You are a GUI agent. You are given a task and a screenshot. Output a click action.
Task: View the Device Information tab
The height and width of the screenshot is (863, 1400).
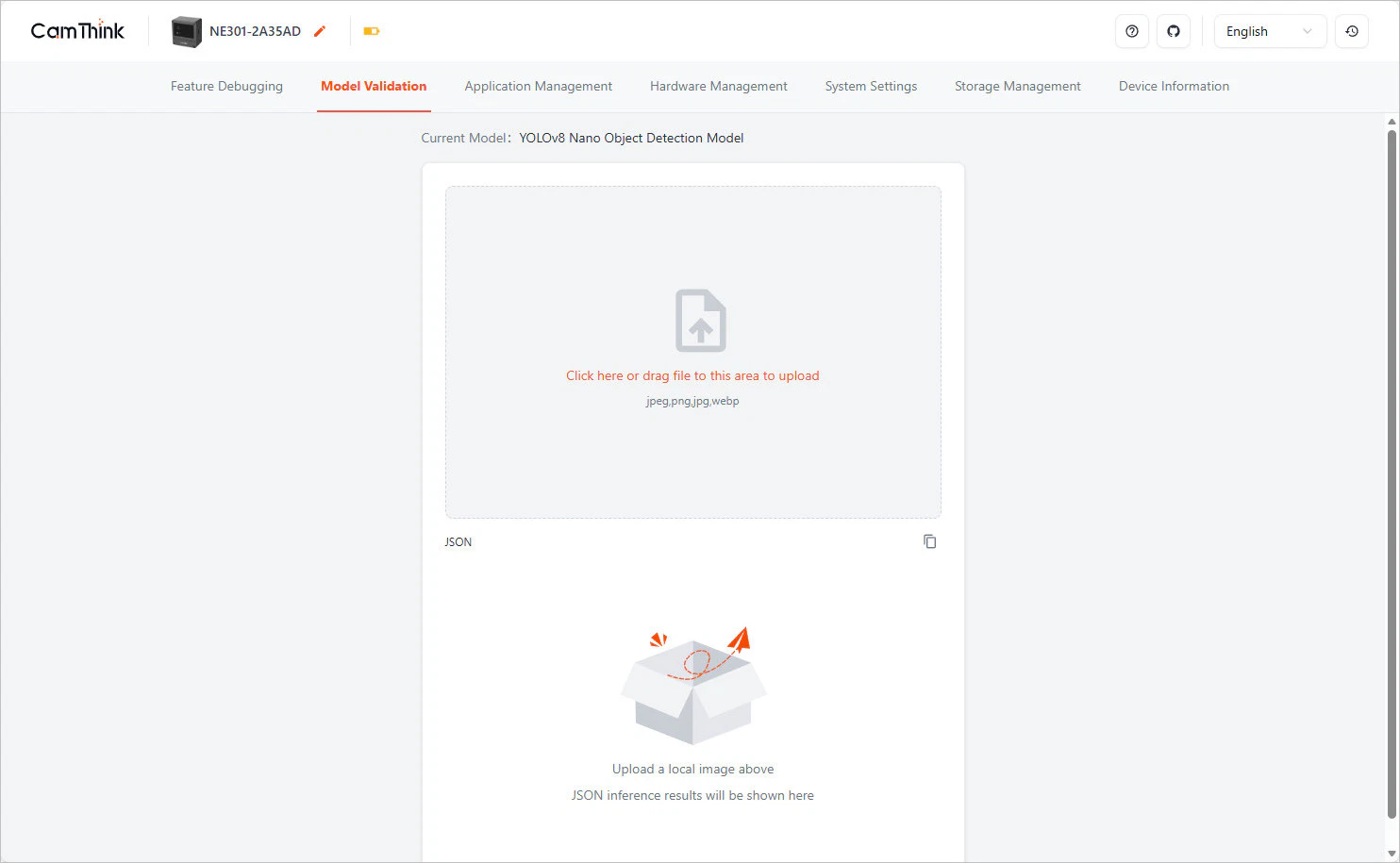point(1174,86)
